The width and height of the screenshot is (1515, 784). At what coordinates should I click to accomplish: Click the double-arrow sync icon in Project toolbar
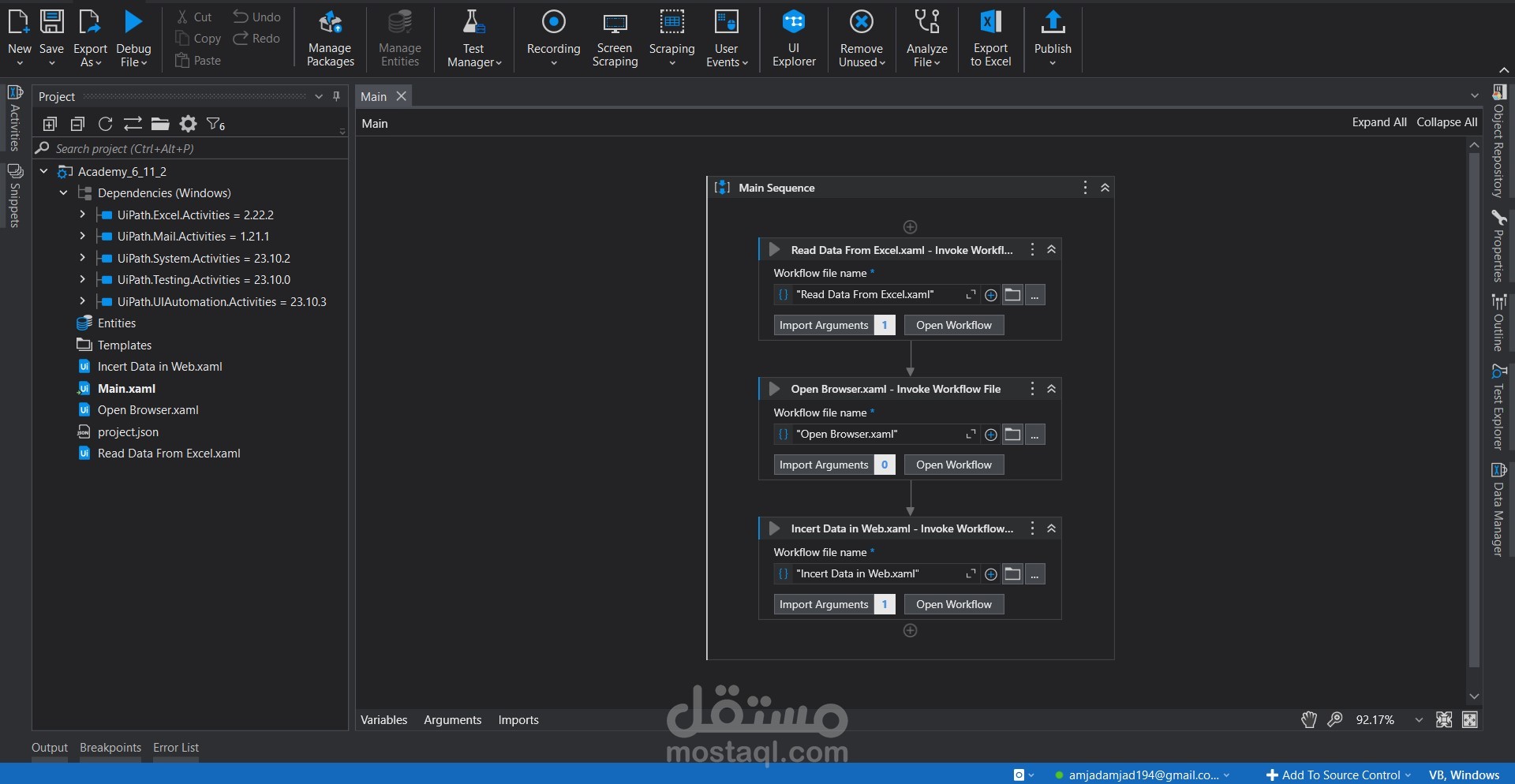point(133,124)
